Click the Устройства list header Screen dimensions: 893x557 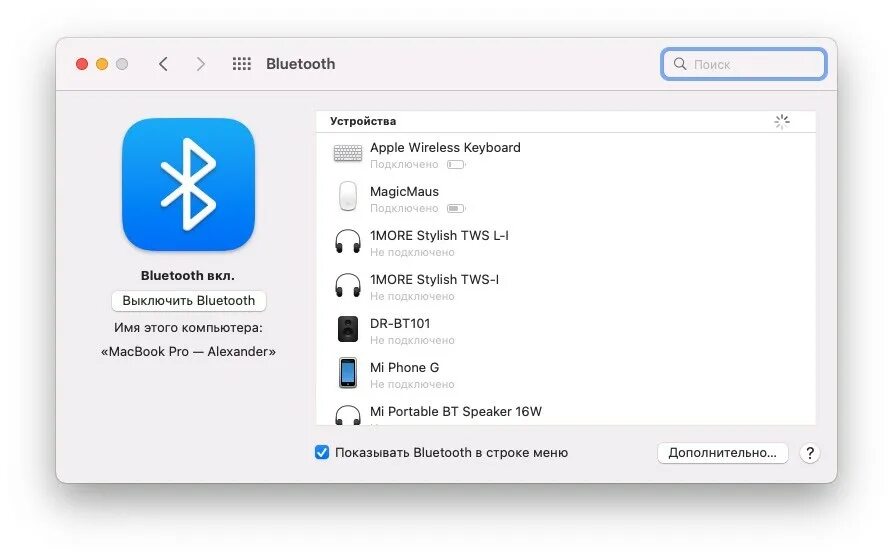pos(363,121)
